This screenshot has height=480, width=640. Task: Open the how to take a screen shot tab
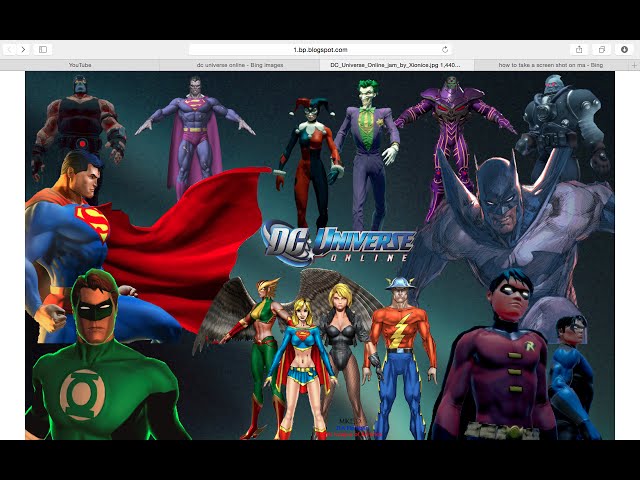point(551,65)
